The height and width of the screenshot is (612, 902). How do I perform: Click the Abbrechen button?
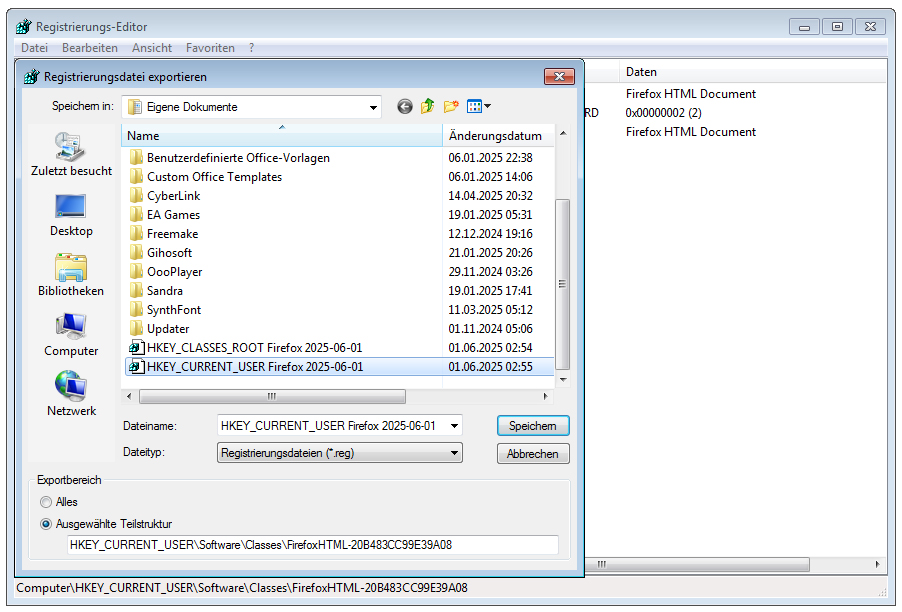tap(533, 454)
